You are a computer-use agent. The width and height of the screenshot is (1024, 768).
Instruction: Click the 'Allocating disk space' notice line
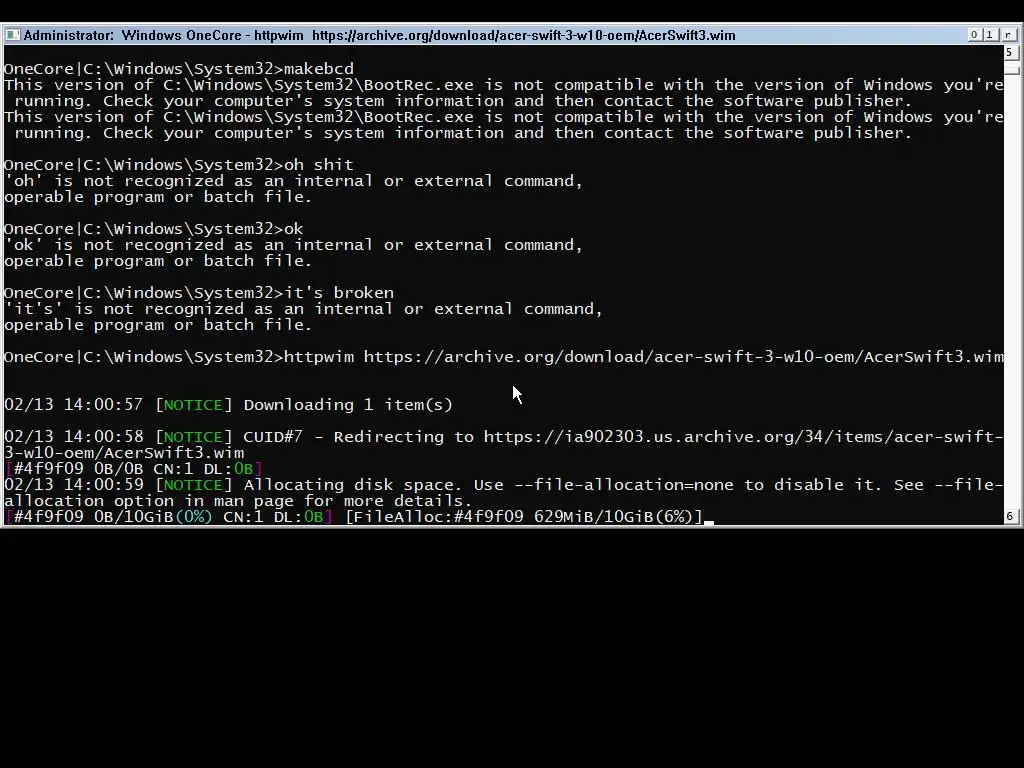click(x=504, y=485)
